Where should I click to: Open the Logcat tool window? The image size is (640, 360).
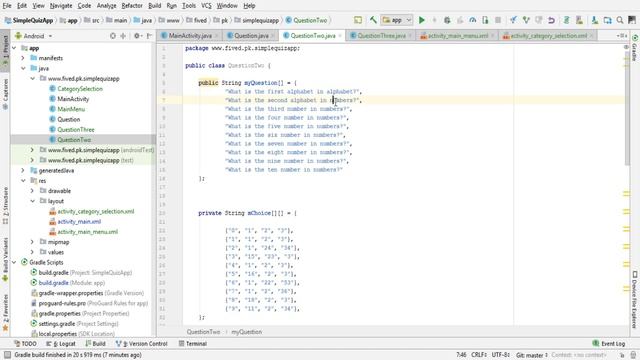(61, 344)
